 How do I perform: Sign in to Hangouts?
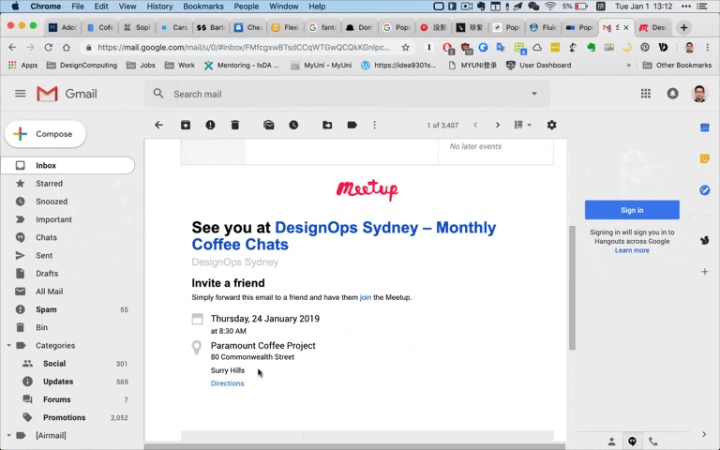pos(632,210)
